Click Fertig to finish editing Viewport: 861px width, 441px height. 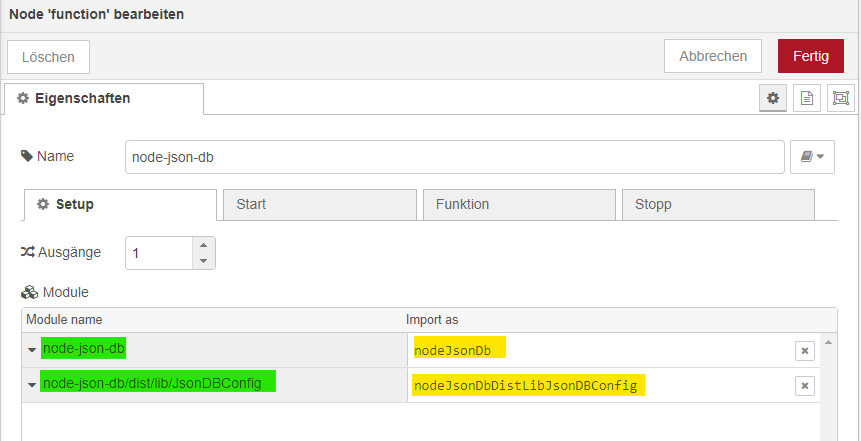(x=810, y=56)
